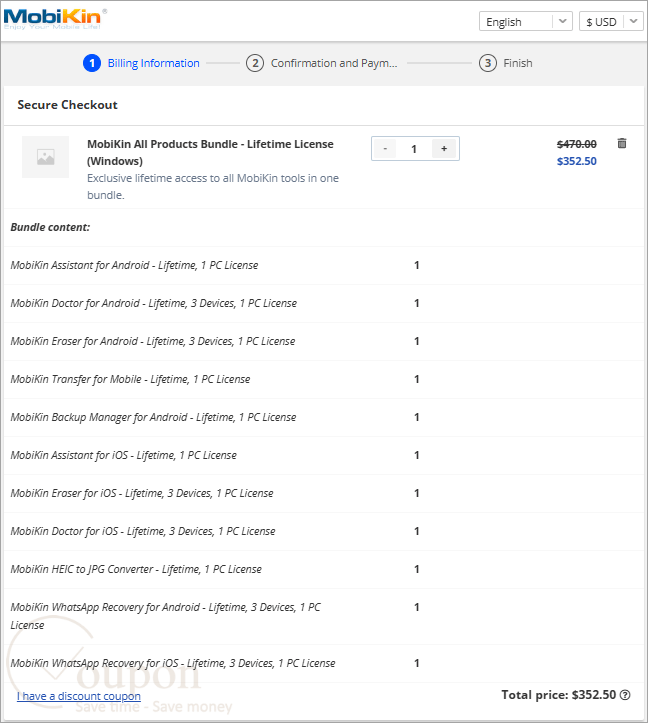
Task: Click 'MobiKin Backup Manager for Android' row
Action: click(x=324, y=417)
